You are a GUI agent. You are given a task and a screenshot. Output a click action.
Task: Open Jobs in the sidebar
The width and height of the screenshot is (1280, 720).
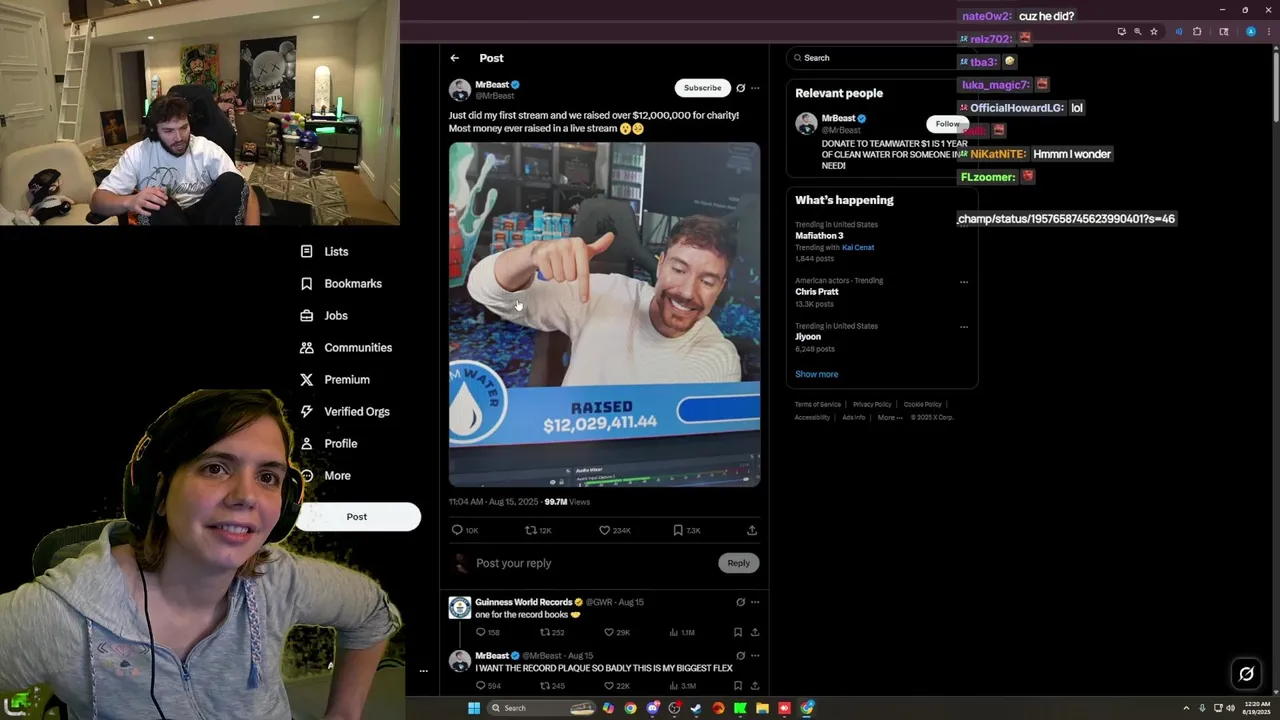click(325, 316)
